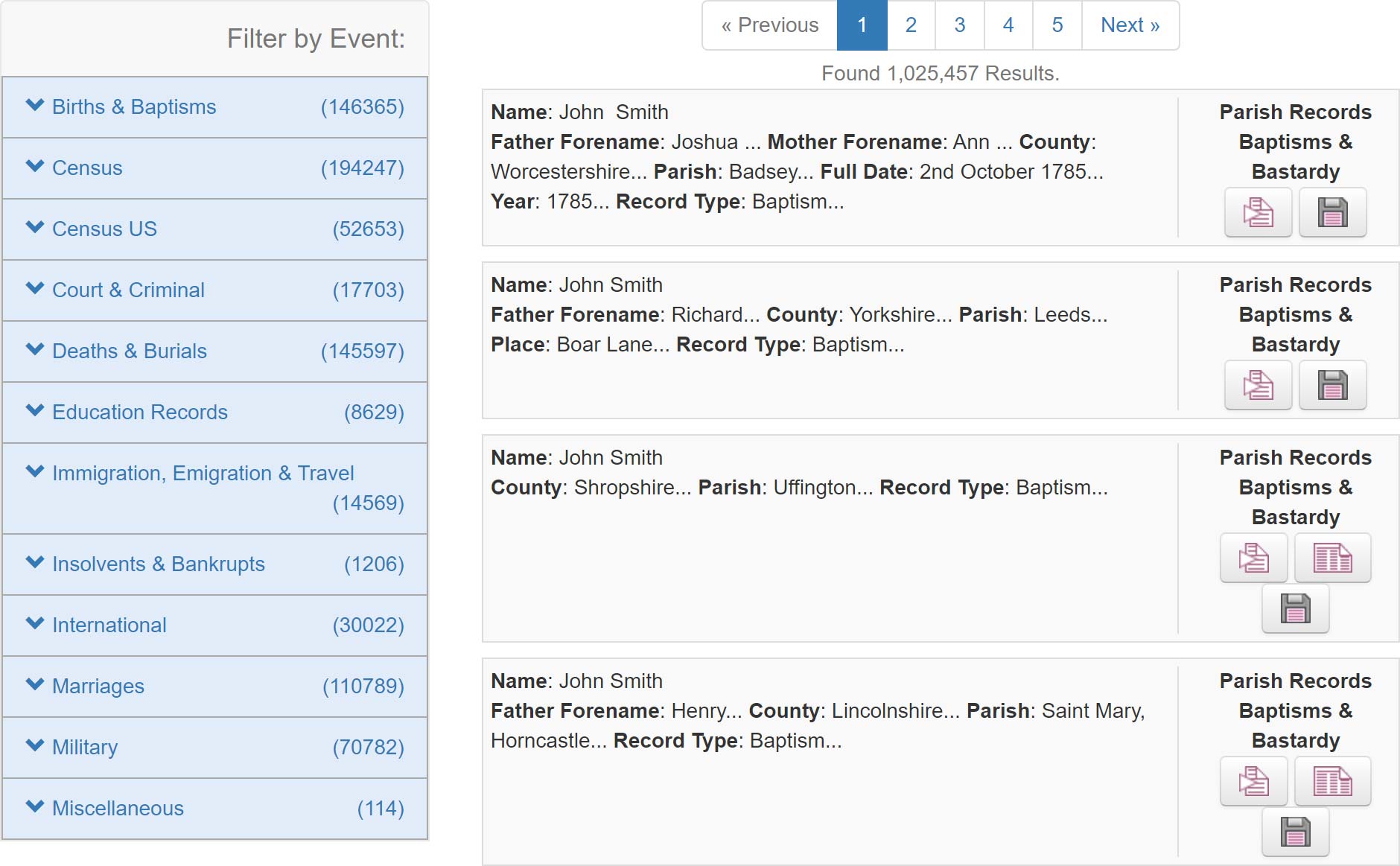This screenshot has height=866, width=1400.
Task: Save the Badsey Worcestershire baptism record
Action: click(1332, 212)
